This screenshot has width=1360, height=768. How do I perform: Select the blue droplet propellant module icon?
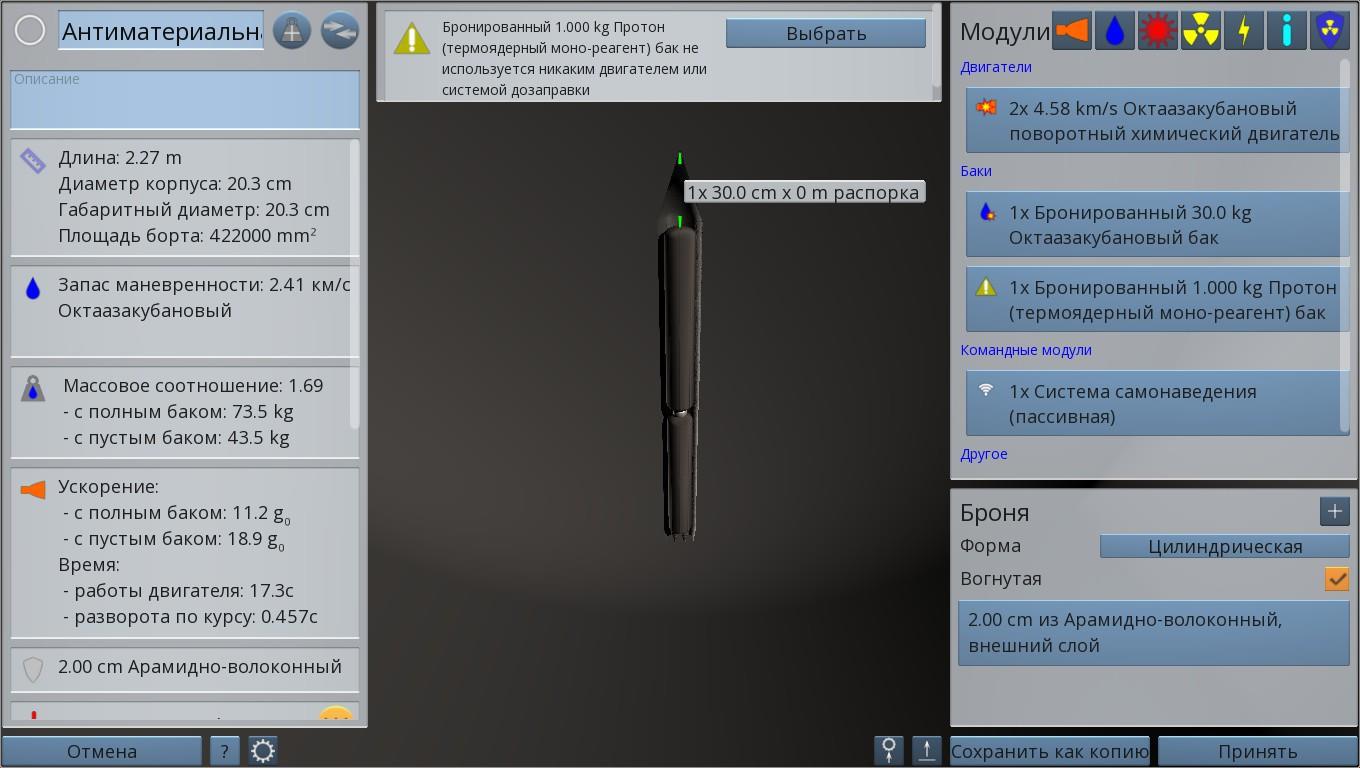(x=1114, y=31)
